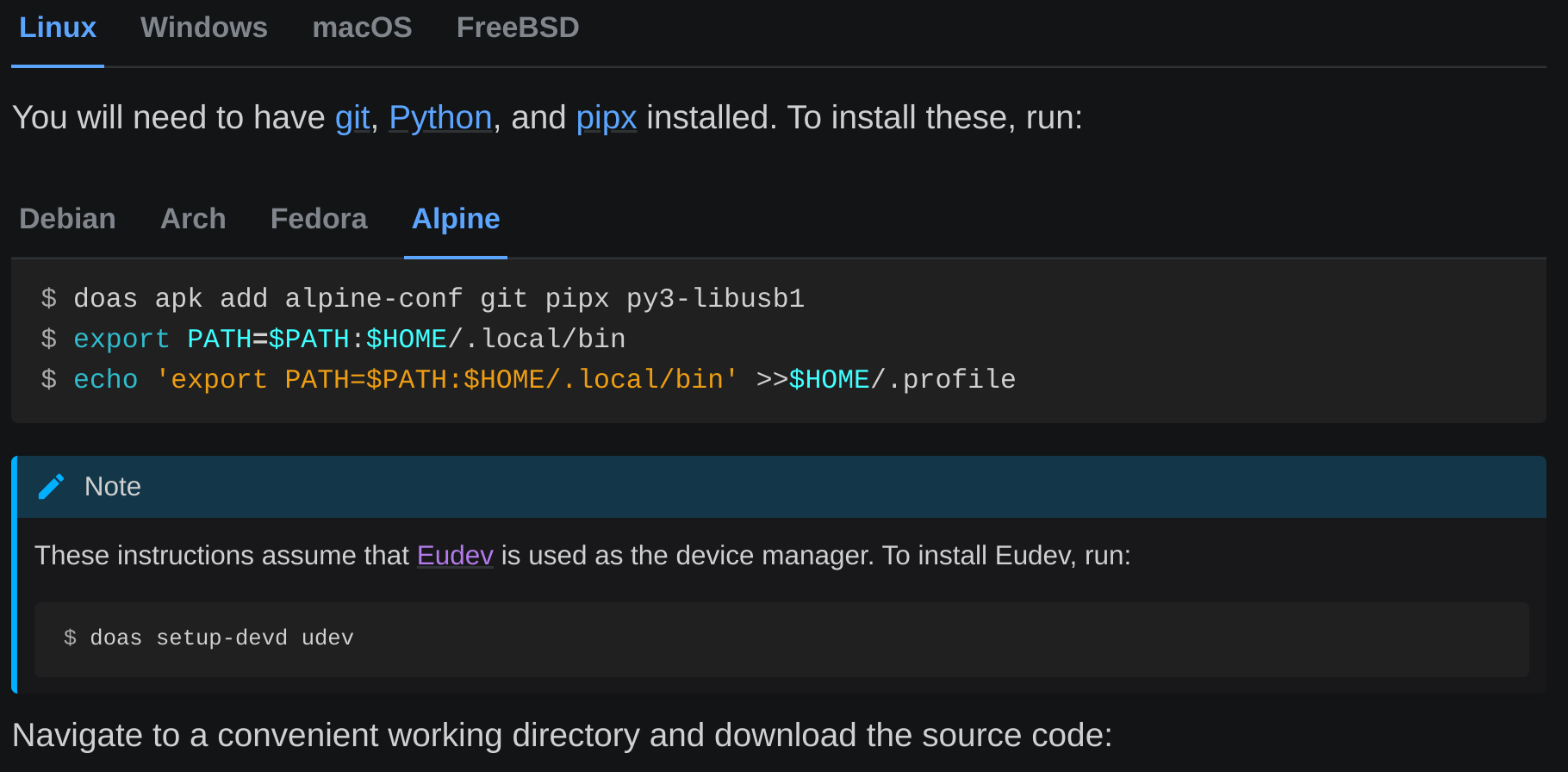Click the 'These instructions assume' sentence
Viewport: 1568px width, 772px height.
pyautogui.click(x=222, y=556)
